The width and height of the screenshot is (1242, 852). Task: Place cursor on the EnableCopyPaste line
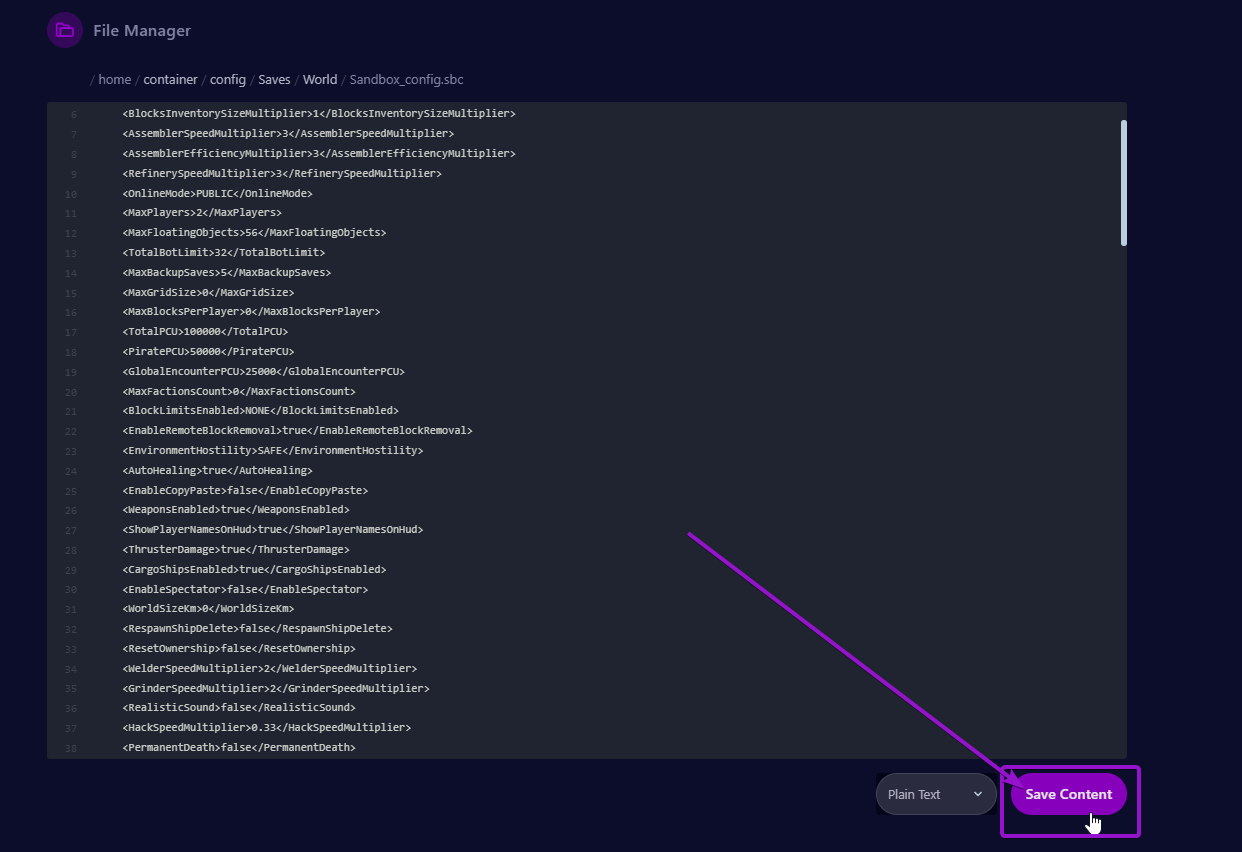245,490
